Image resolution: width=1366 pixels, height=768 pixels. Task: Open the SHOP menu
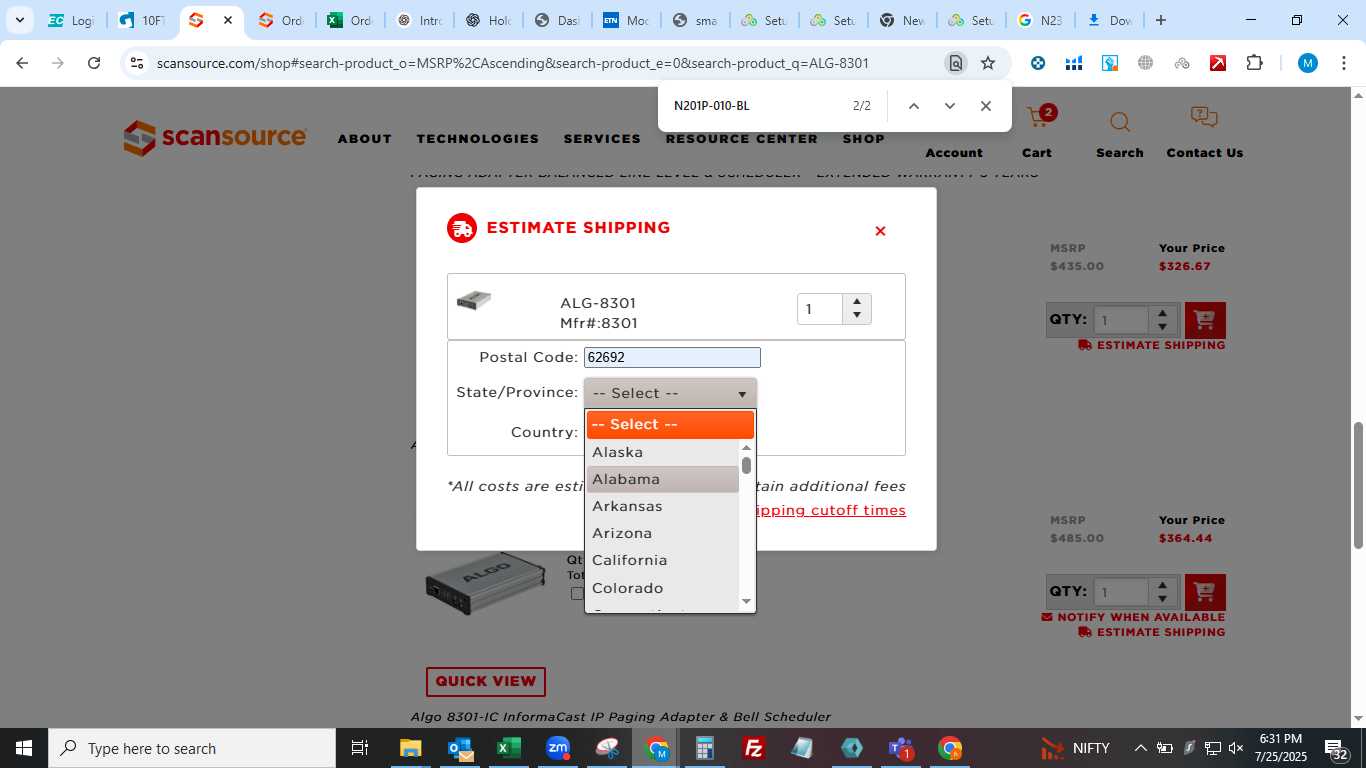pyautogui.click(x=864, y=139)
